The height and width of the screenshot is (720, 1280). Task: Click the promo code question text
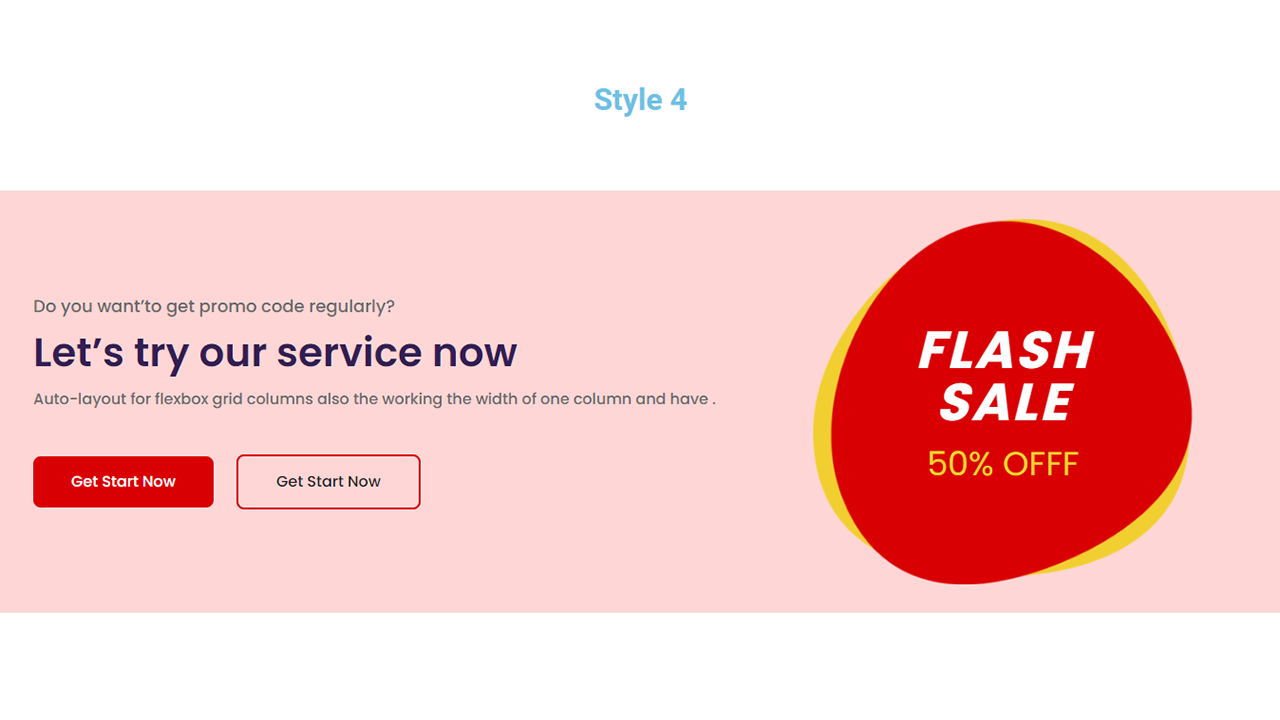(214, 306)
